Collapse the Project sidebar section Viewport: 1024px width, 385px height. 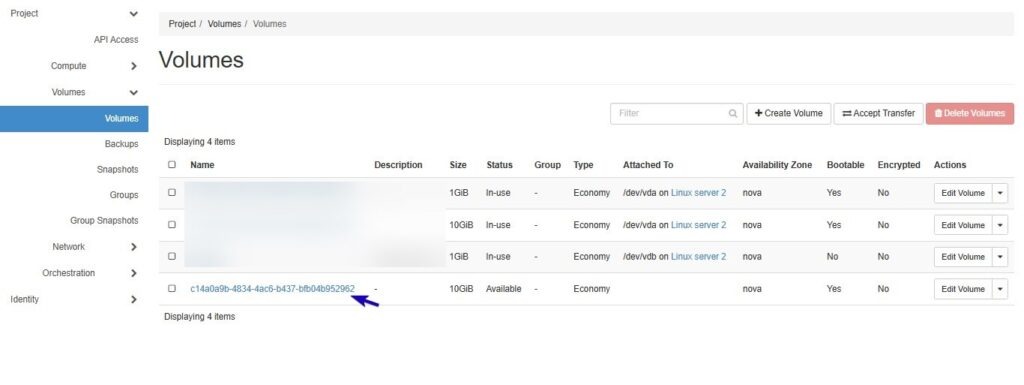click(x=133, y=14)
